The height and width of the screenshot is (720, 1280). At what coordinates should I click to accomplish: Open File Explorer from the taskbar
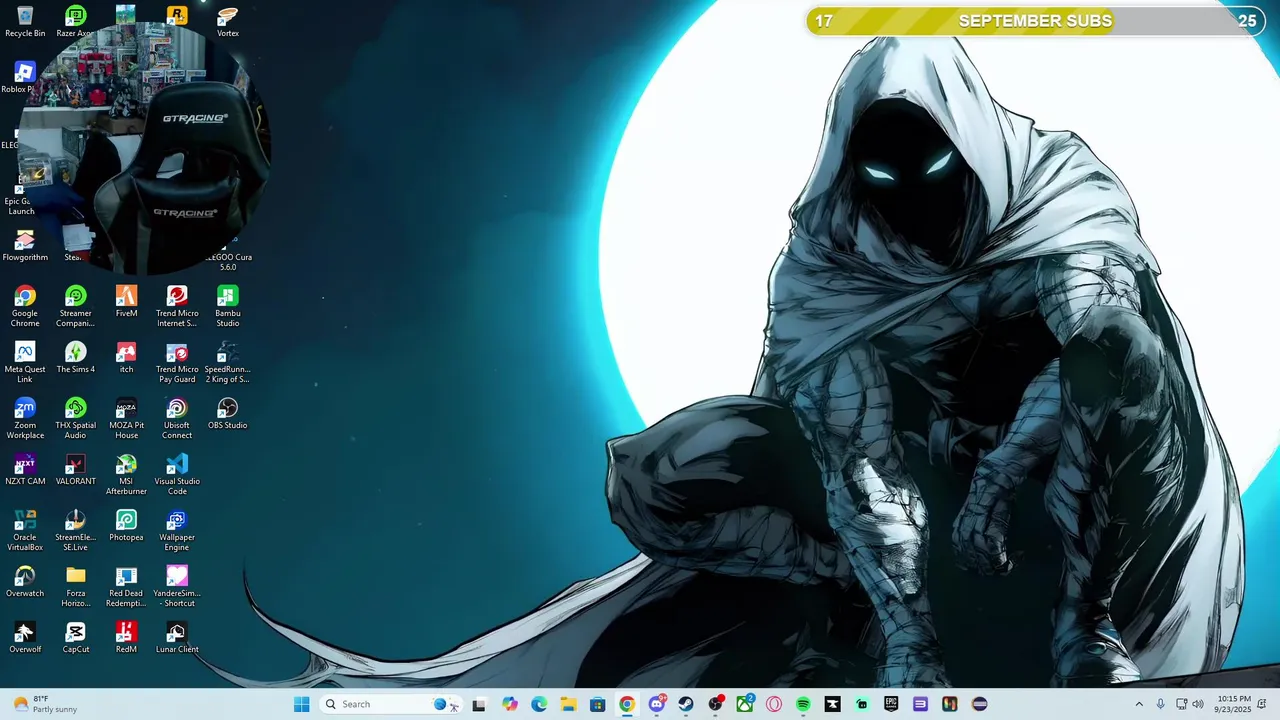568,704
